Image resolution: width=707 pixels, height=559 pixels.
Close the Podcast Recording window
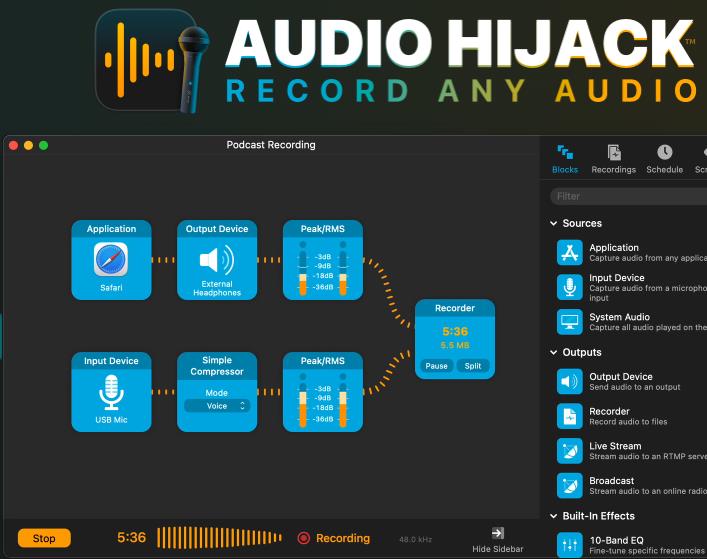click(x=14, y=145)
